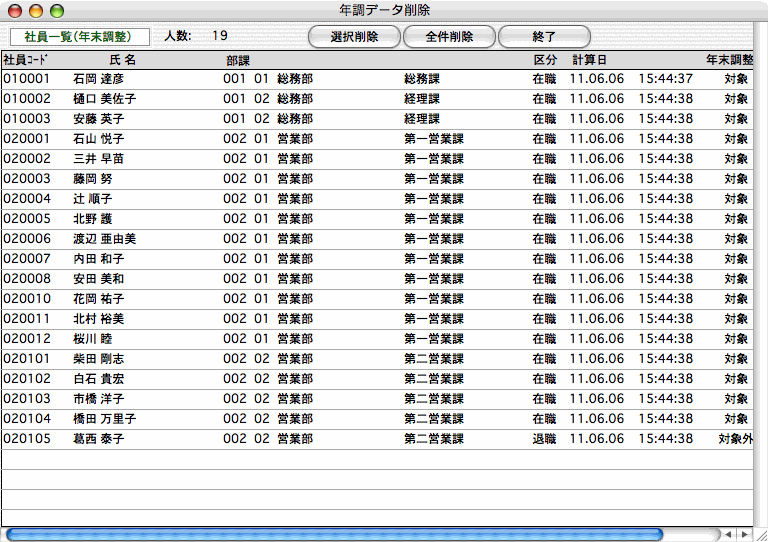Click the scroll left arrow
Screen dimensions: 768x542
729,534
